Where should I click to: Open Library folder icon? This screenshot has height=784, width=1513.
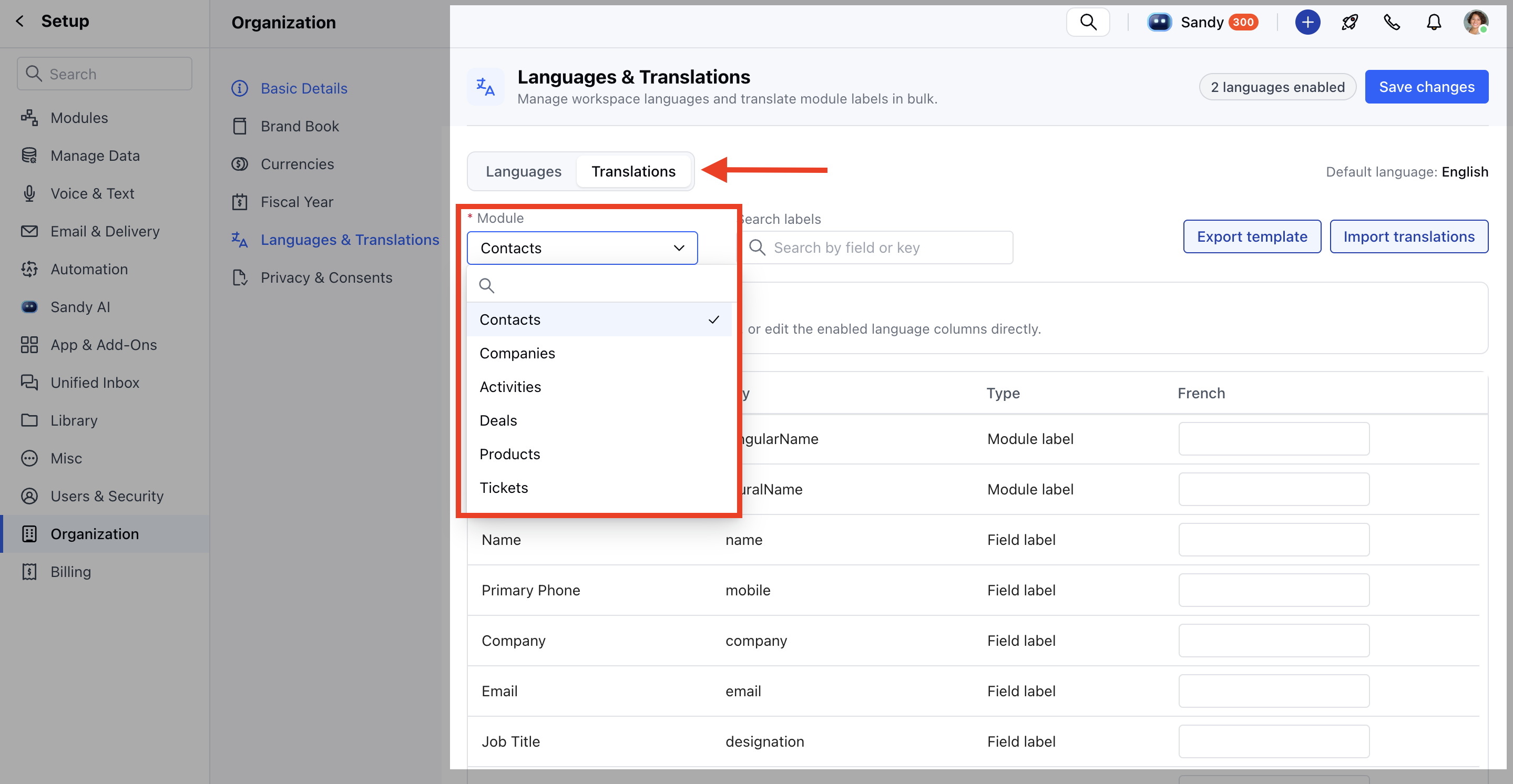(x=29, y=420)
